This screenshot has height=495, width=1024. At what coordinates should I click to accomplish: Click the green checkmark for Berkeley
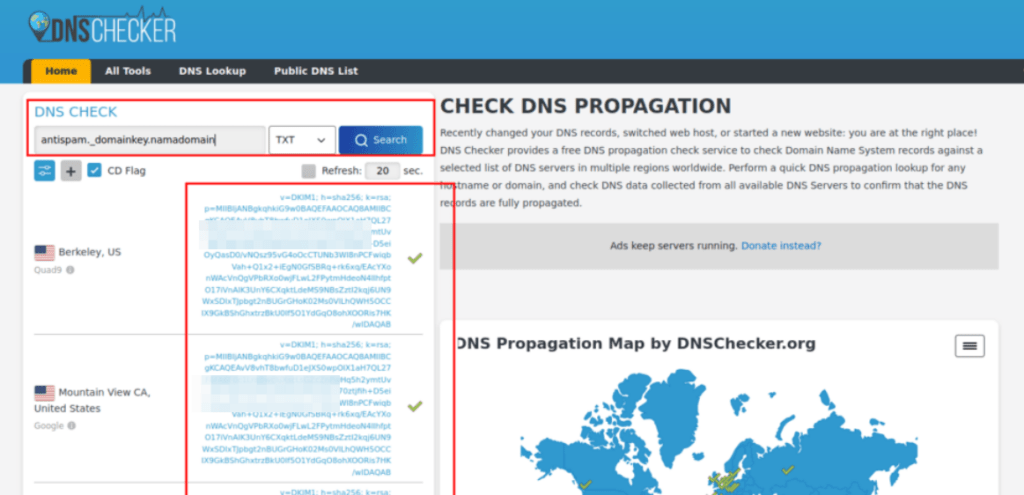[x=415, y=259]
